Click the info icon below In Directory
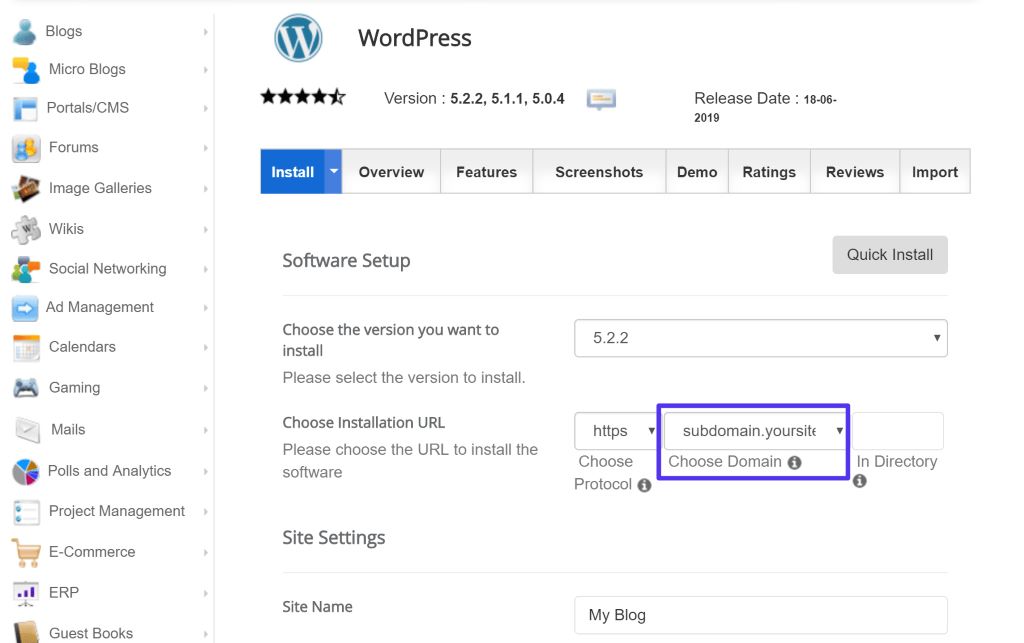Viewport: 1024px width, 643px height. pyautogui.click(x=860, y=481)
